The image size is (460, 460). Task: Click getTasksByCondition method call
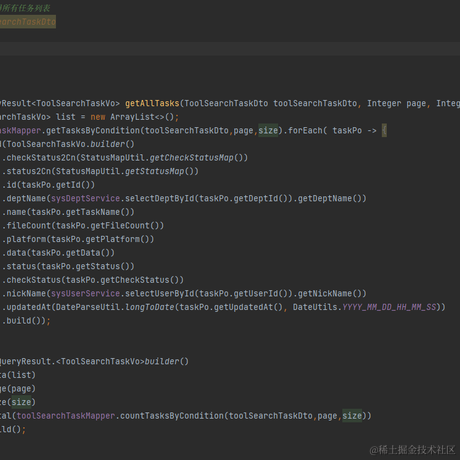(x=93, y=131)
